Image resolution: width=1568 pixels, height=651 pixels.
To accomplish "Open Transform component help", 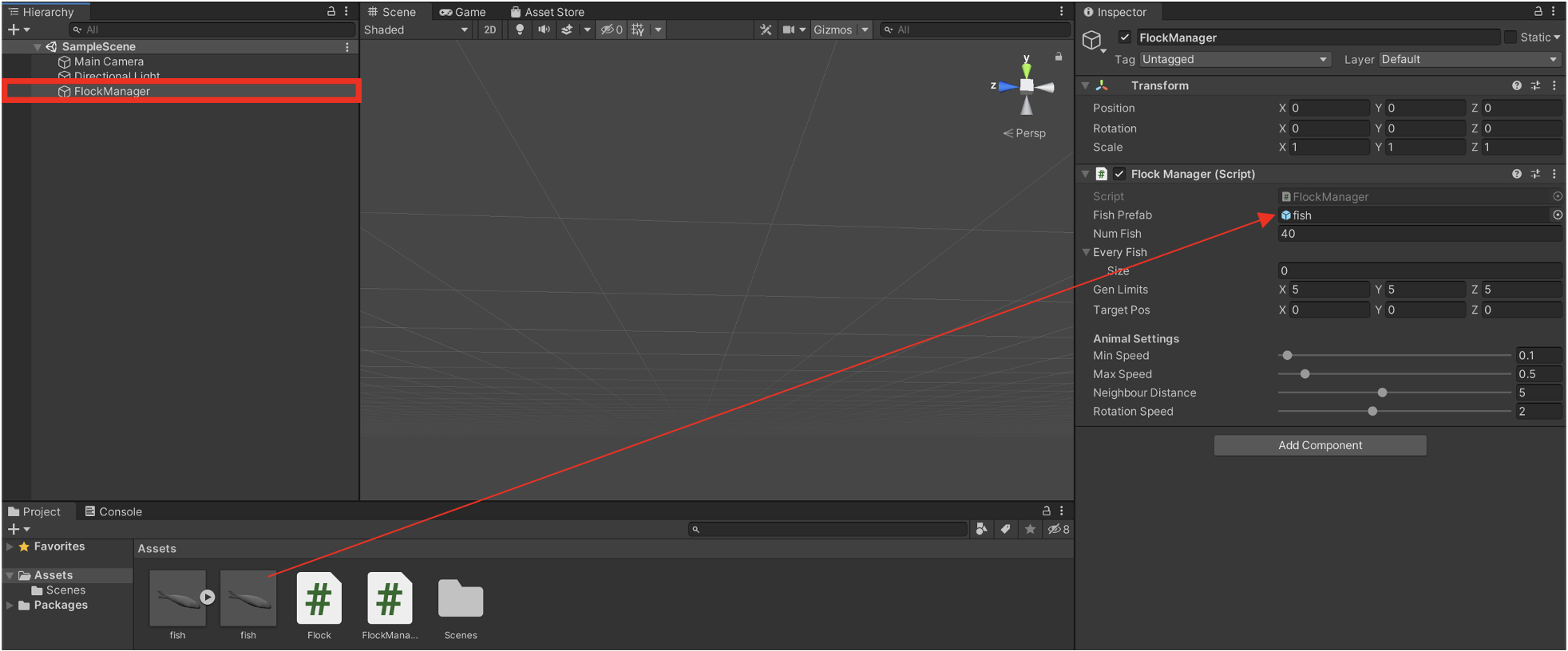I will pyautogui.click(x=1516, y=85).
